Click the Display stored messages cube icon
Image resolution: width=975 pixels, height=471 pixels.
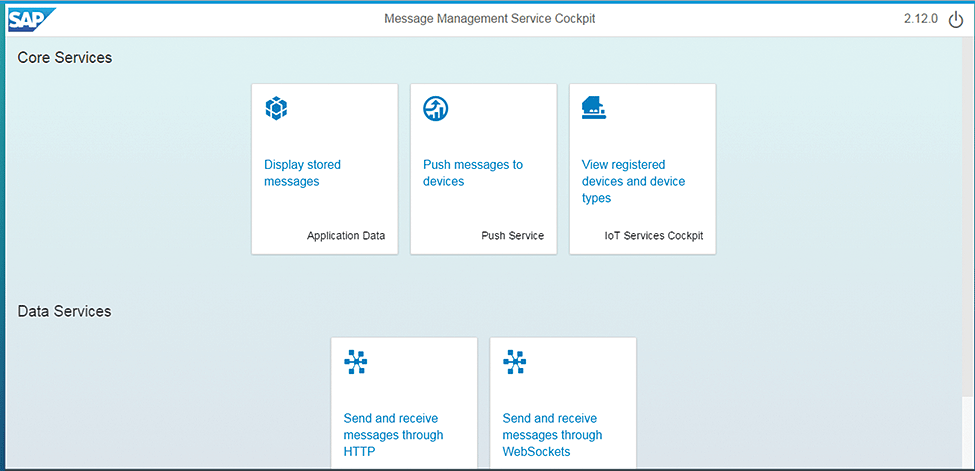pos(276,108)
